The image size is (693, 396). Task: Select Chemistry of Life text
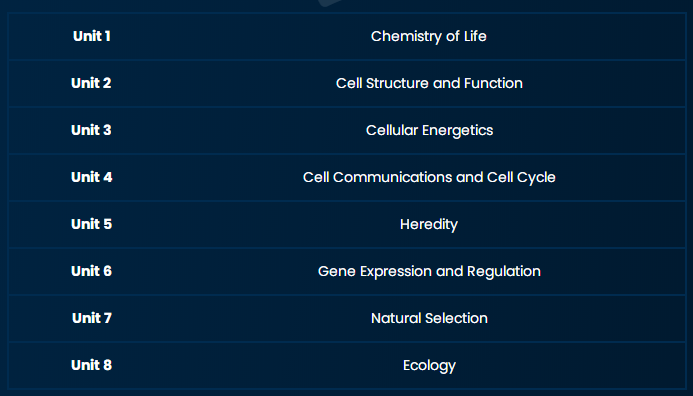coord(429,36)
